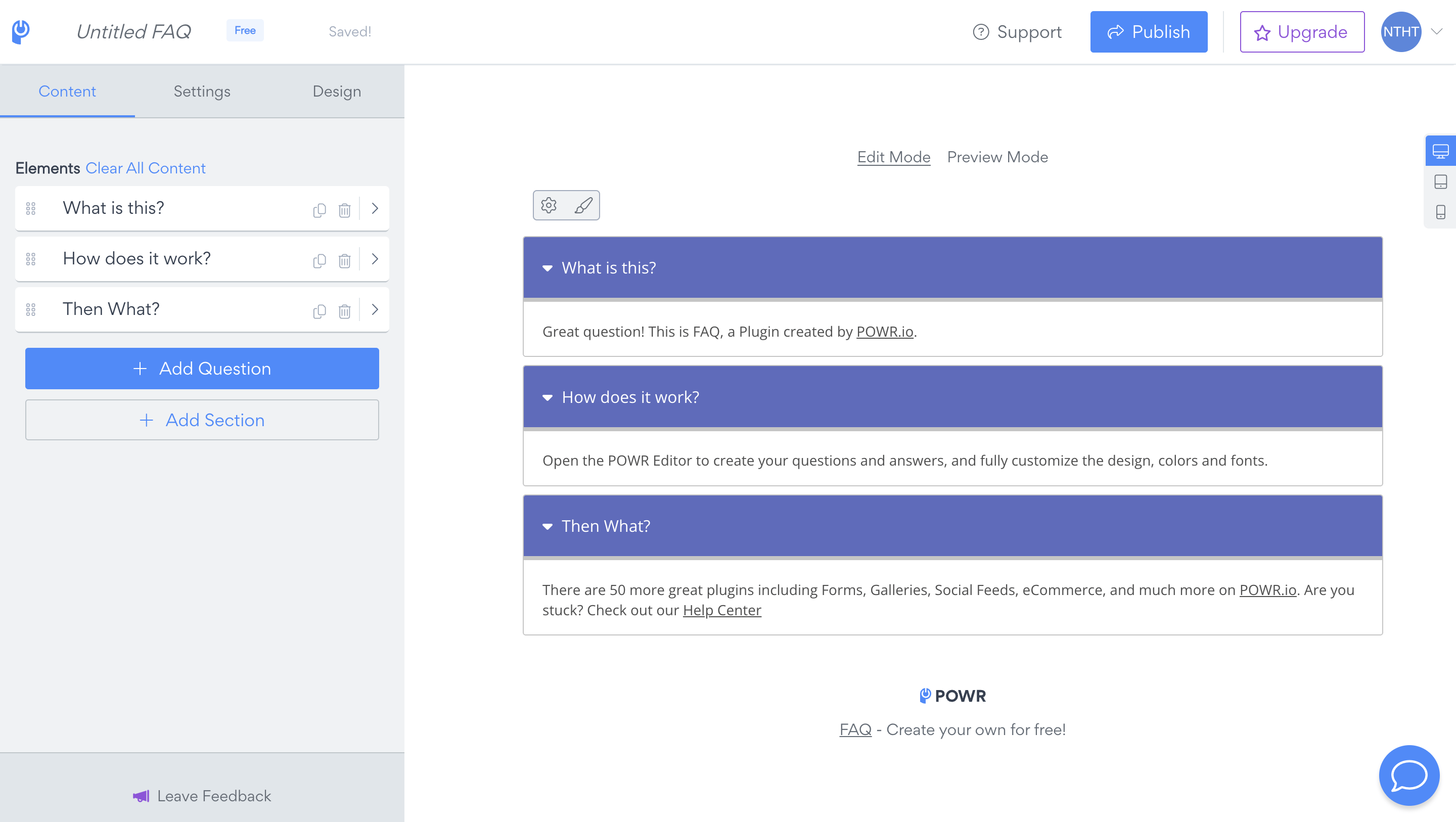Duplicate the 'What is this?' question
The width and height of the screenshot is (1456, 822).
(320, 210)
